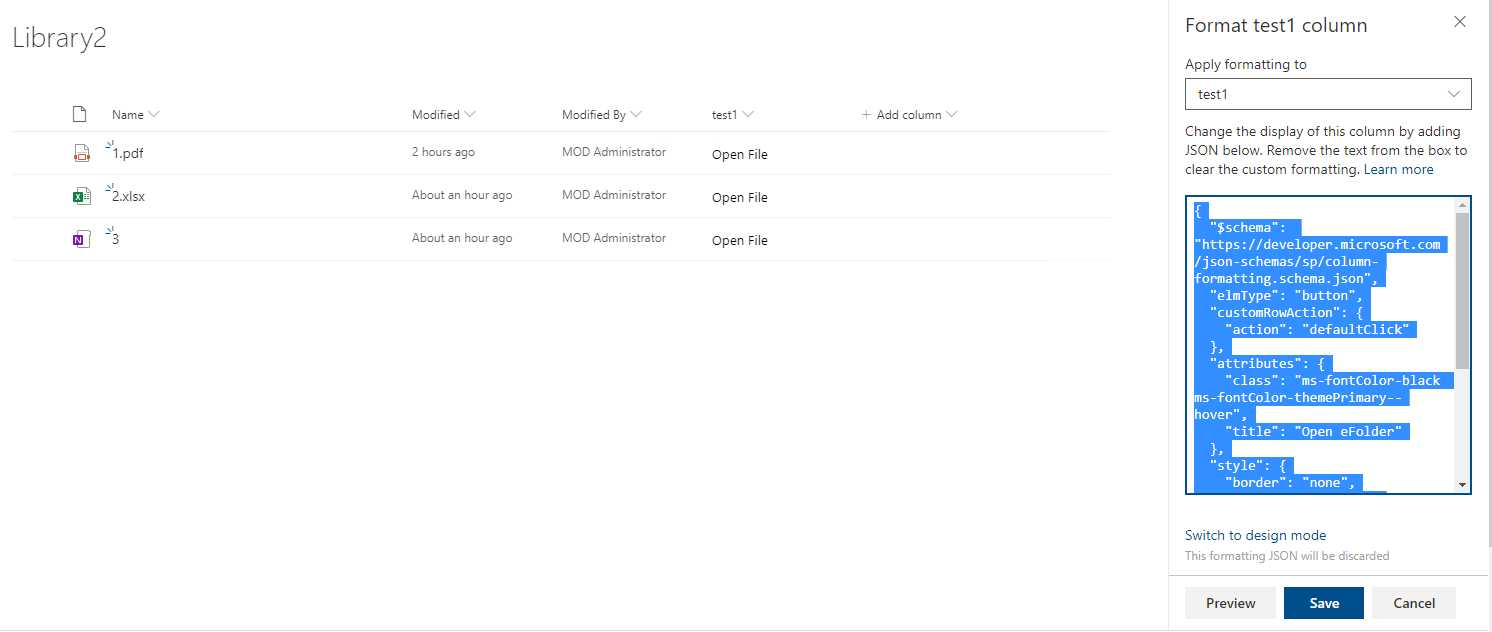Click Open File button for item 3

point(740,241)
